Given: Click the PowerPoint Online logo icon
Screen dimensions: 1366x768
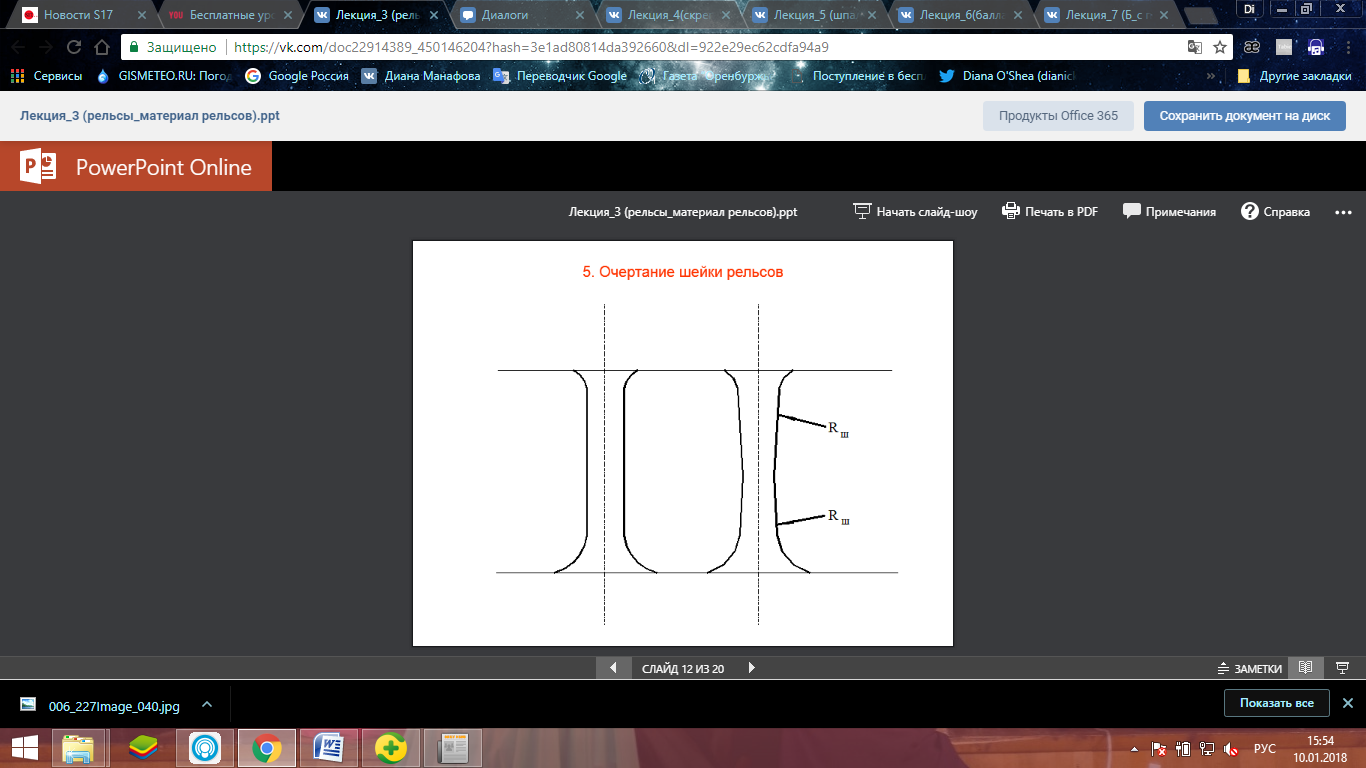Looking at the screenshot, I should coord(39,167).
